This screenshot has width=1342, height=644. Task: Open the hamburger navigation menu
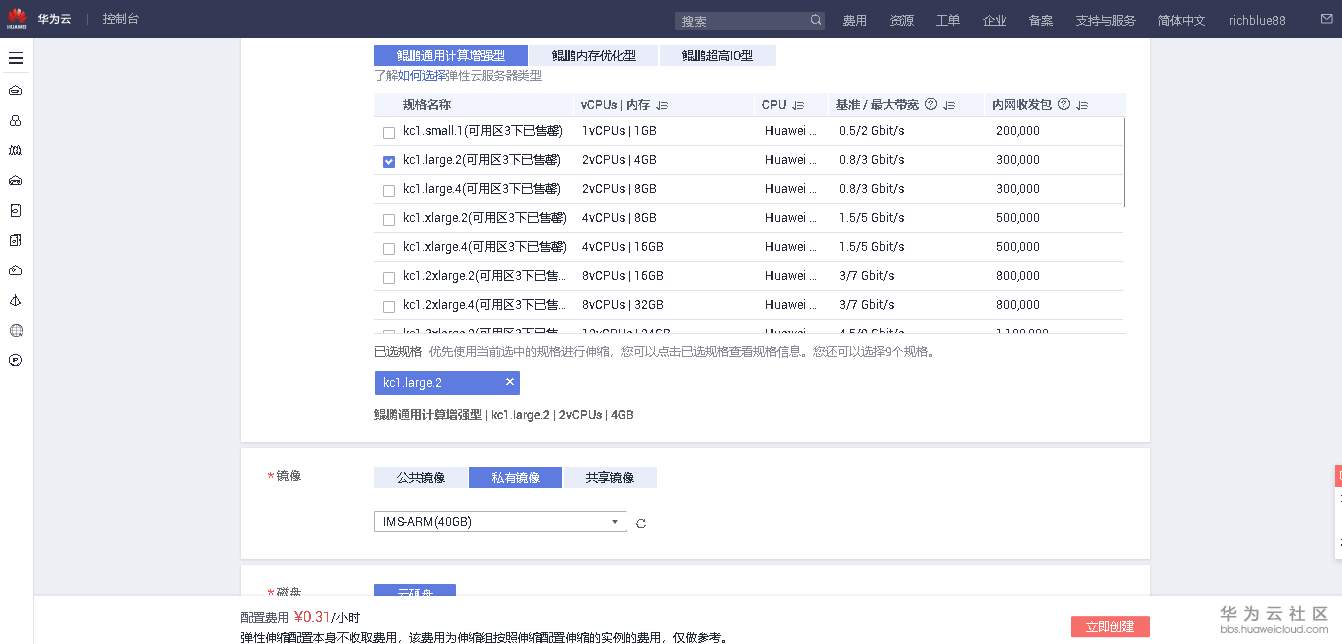click(16, 58)
